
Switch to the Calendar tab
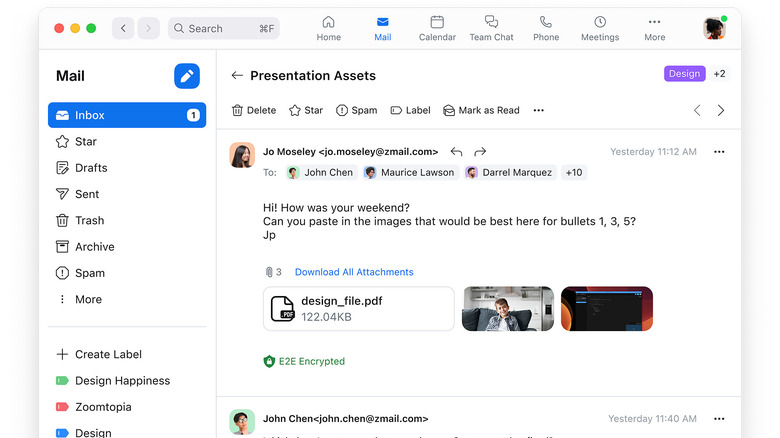tap(437, 28)
